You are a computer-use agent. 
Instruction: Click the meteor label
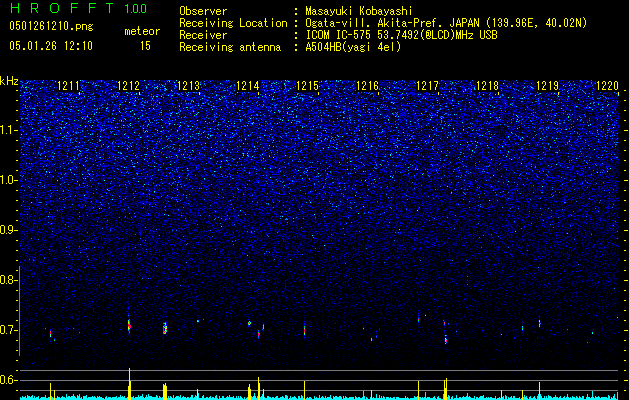(142, 31)
